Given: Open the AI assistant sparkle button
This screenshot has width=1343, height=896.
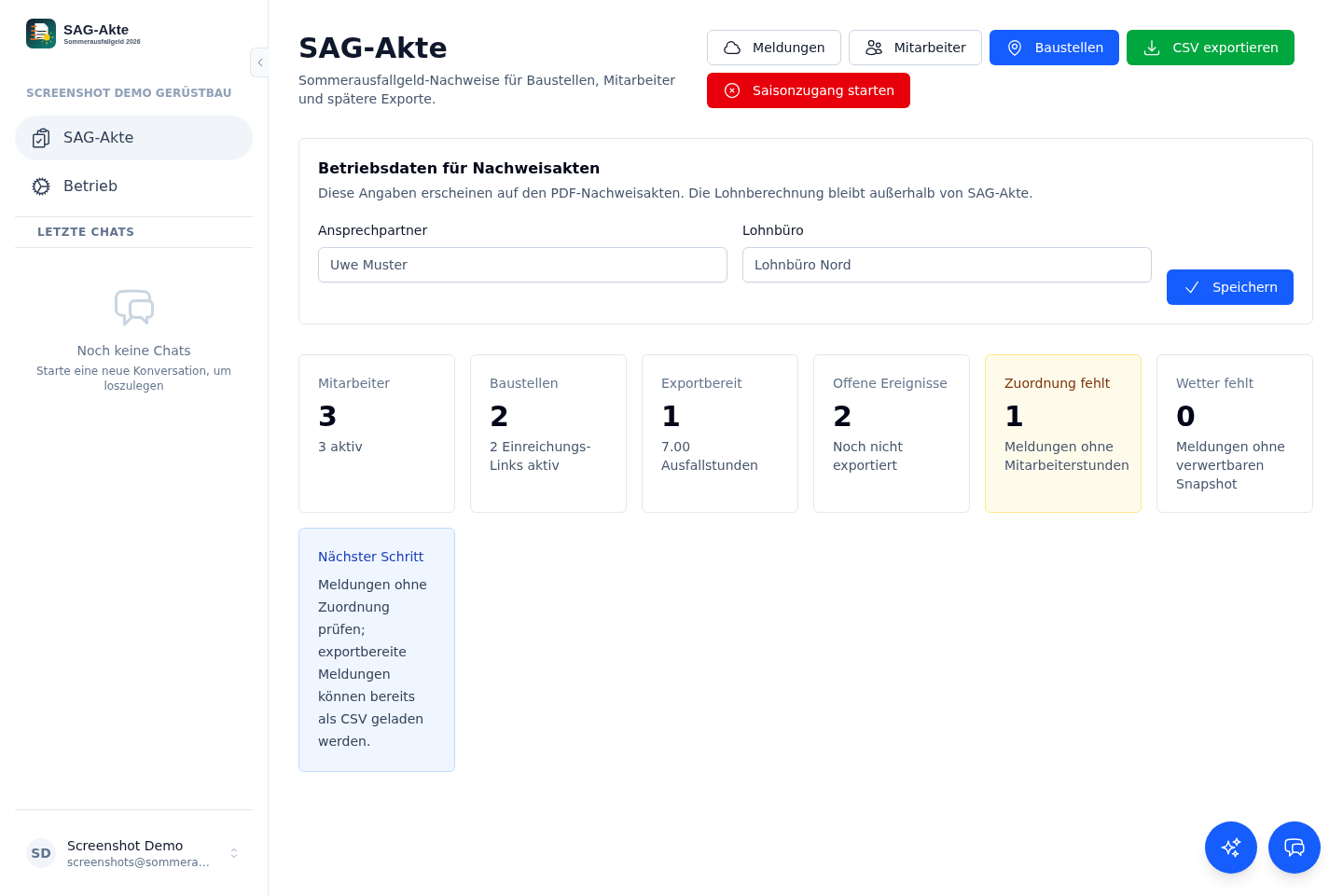Looking at the screenshot, I should tap(1231, 848).
